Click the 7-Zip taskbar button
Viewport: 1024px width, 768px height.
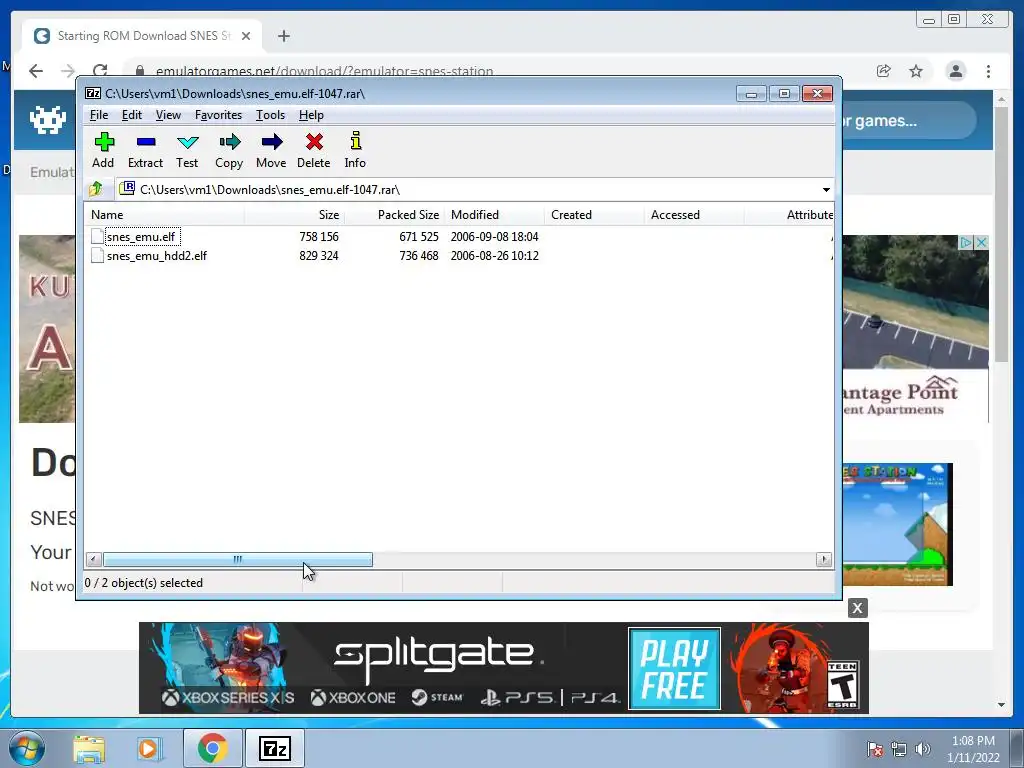coord(275,748)
